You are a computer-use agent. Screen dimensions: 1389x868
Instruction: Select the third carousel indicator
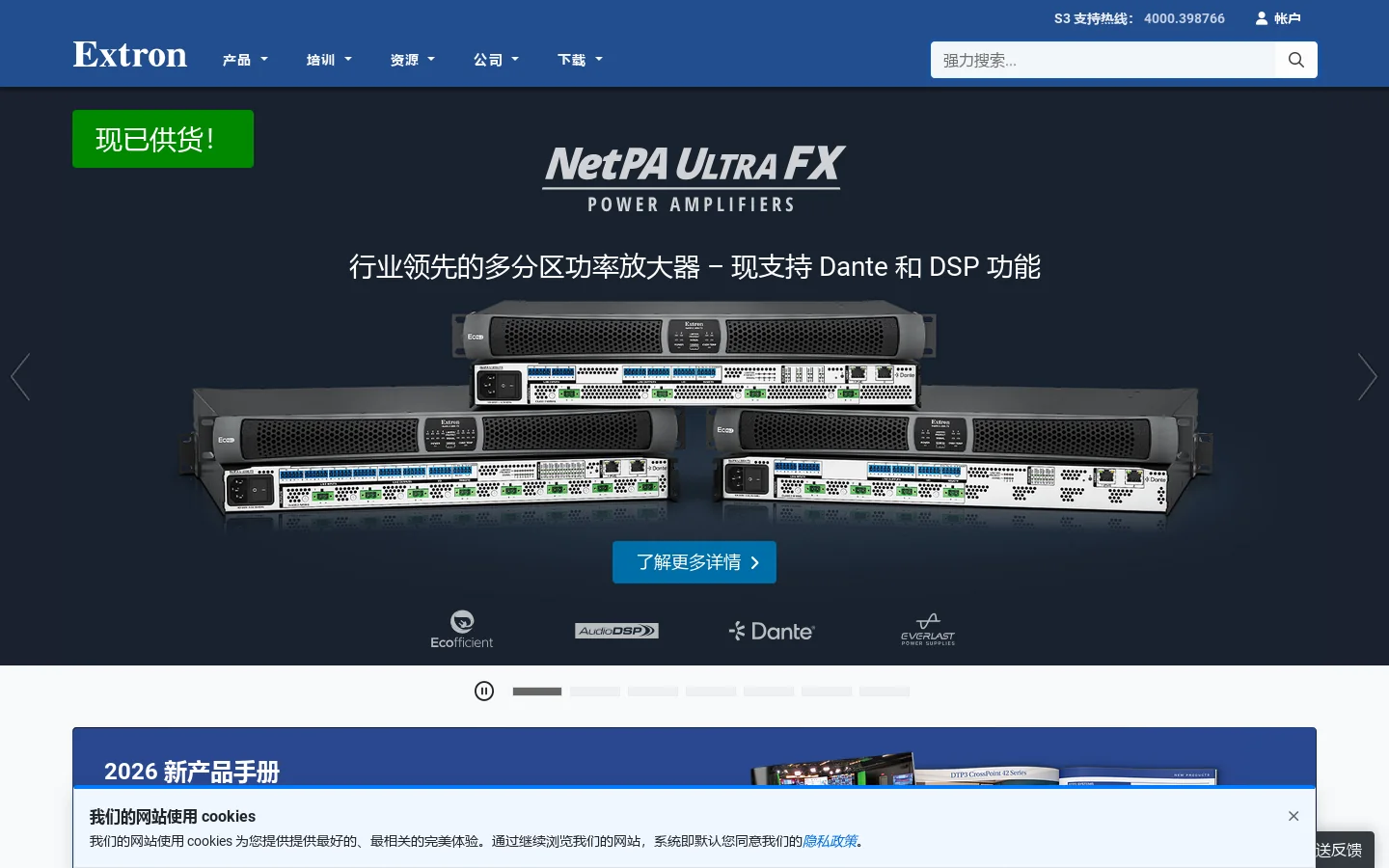pyautogui.click(x=653, y=692)
